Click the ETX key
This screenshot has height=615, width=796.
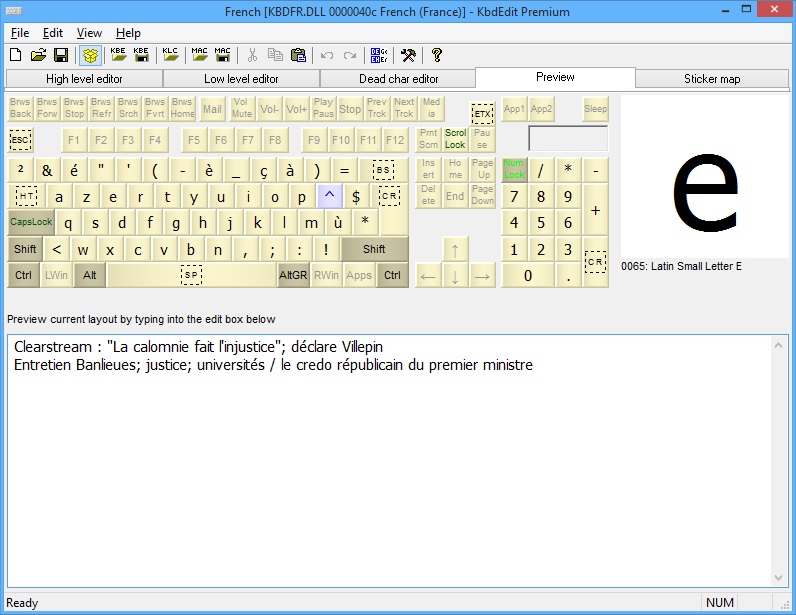tap(482, 114)
